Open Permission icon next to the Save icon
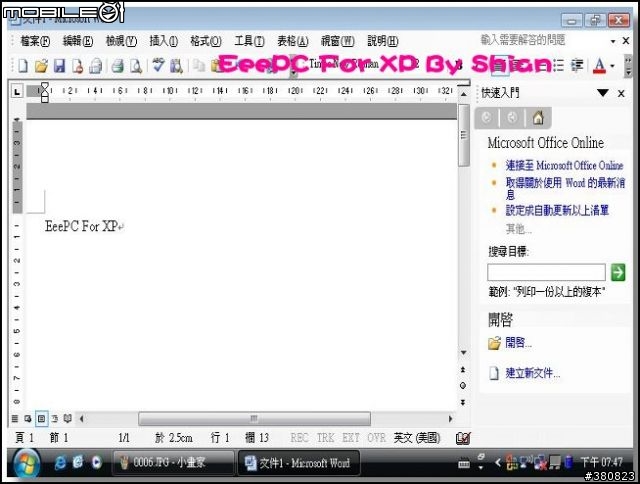The image size is (640, 484). coord(78,65)
